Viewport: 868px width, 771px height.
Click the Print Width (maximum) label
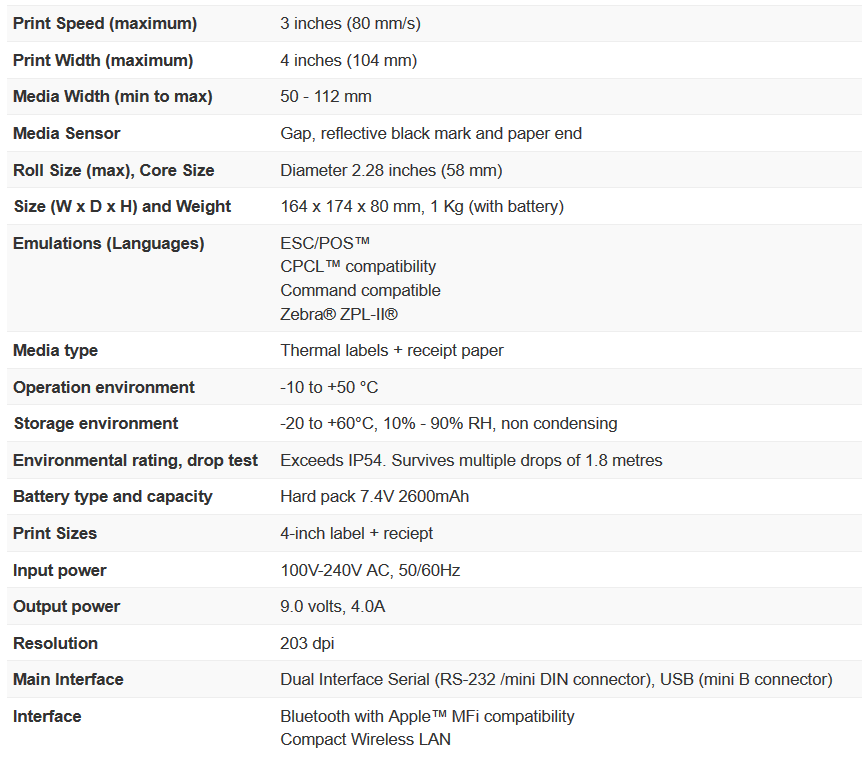coord(103,60)
